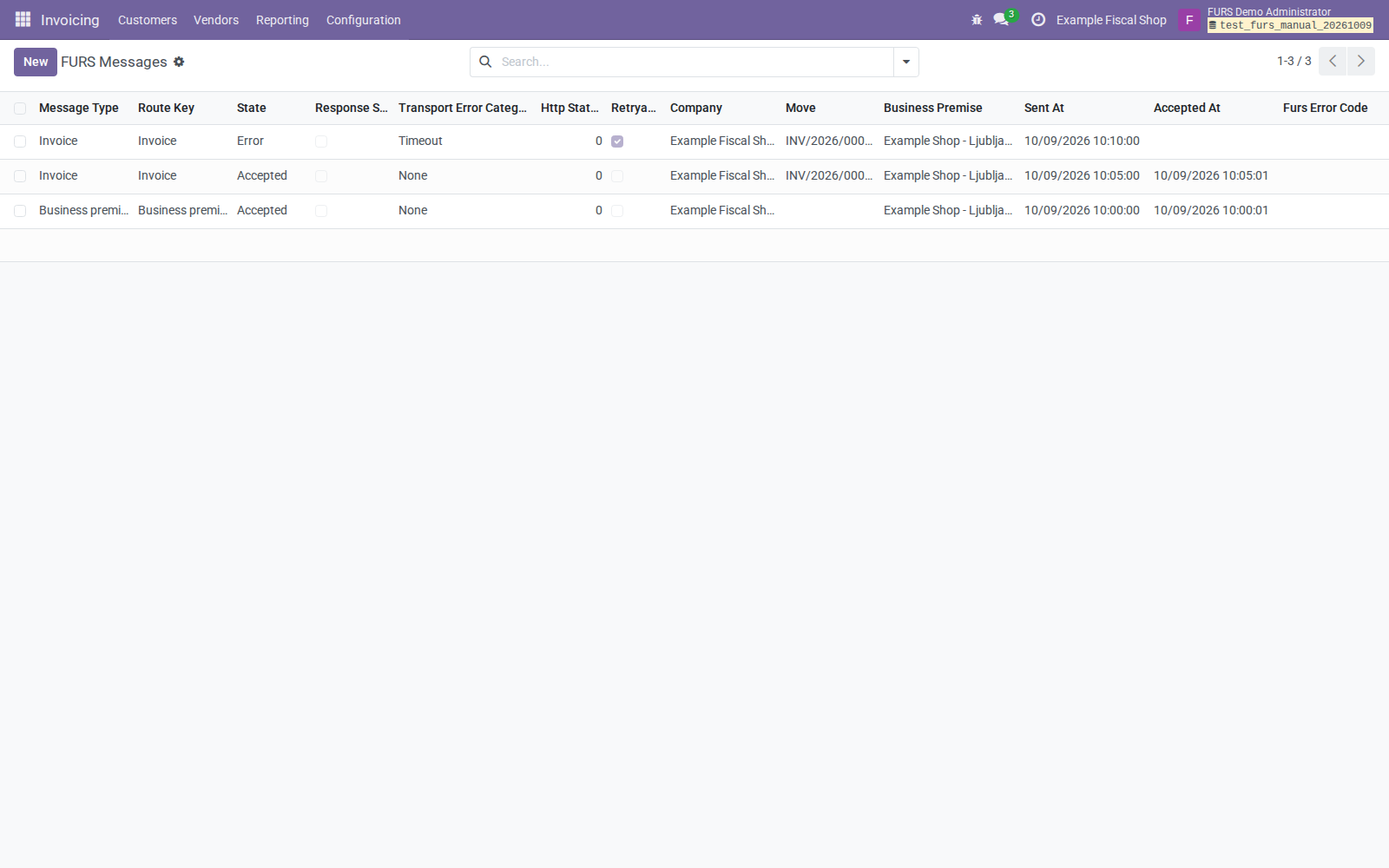Click the user avatar F icon
This screenshot has height=868, width=1389.
1189,20
